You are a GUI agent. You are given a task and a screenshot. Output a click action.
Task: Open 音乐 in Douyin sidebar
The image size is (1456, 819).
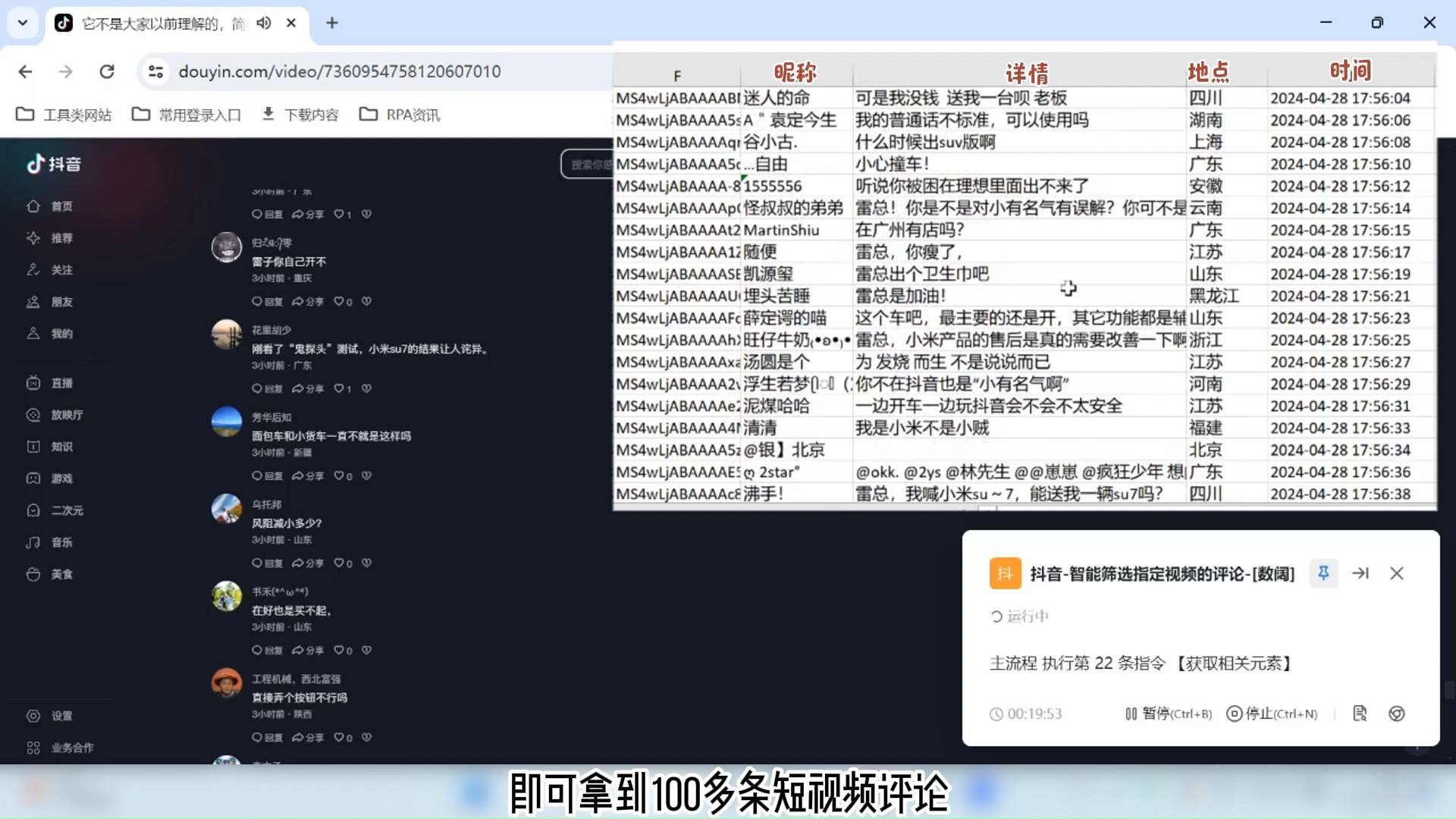50,542
